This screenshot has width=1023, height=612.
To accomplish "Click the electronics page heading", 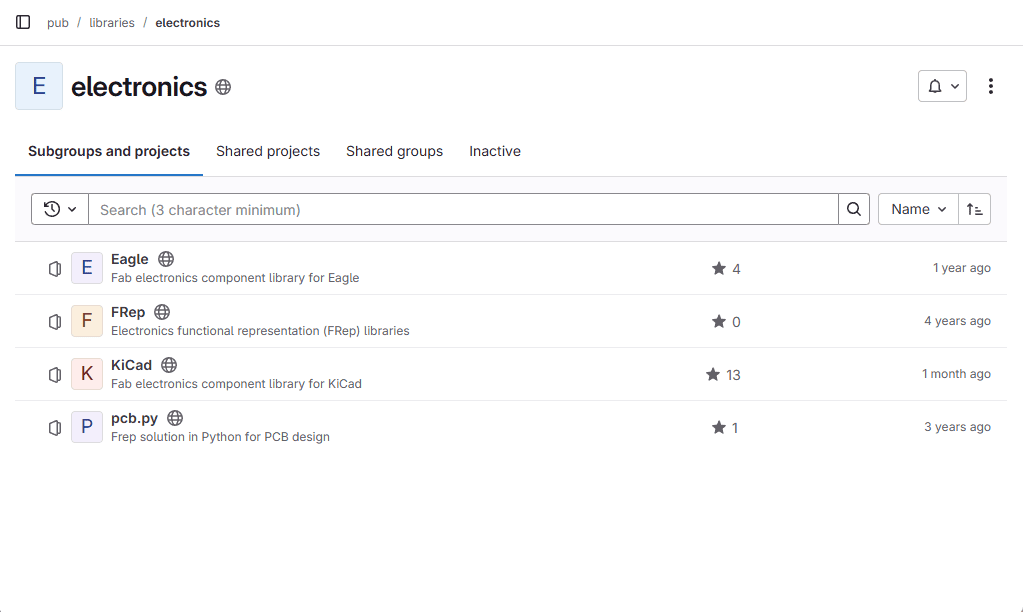I will click(139, 87).
